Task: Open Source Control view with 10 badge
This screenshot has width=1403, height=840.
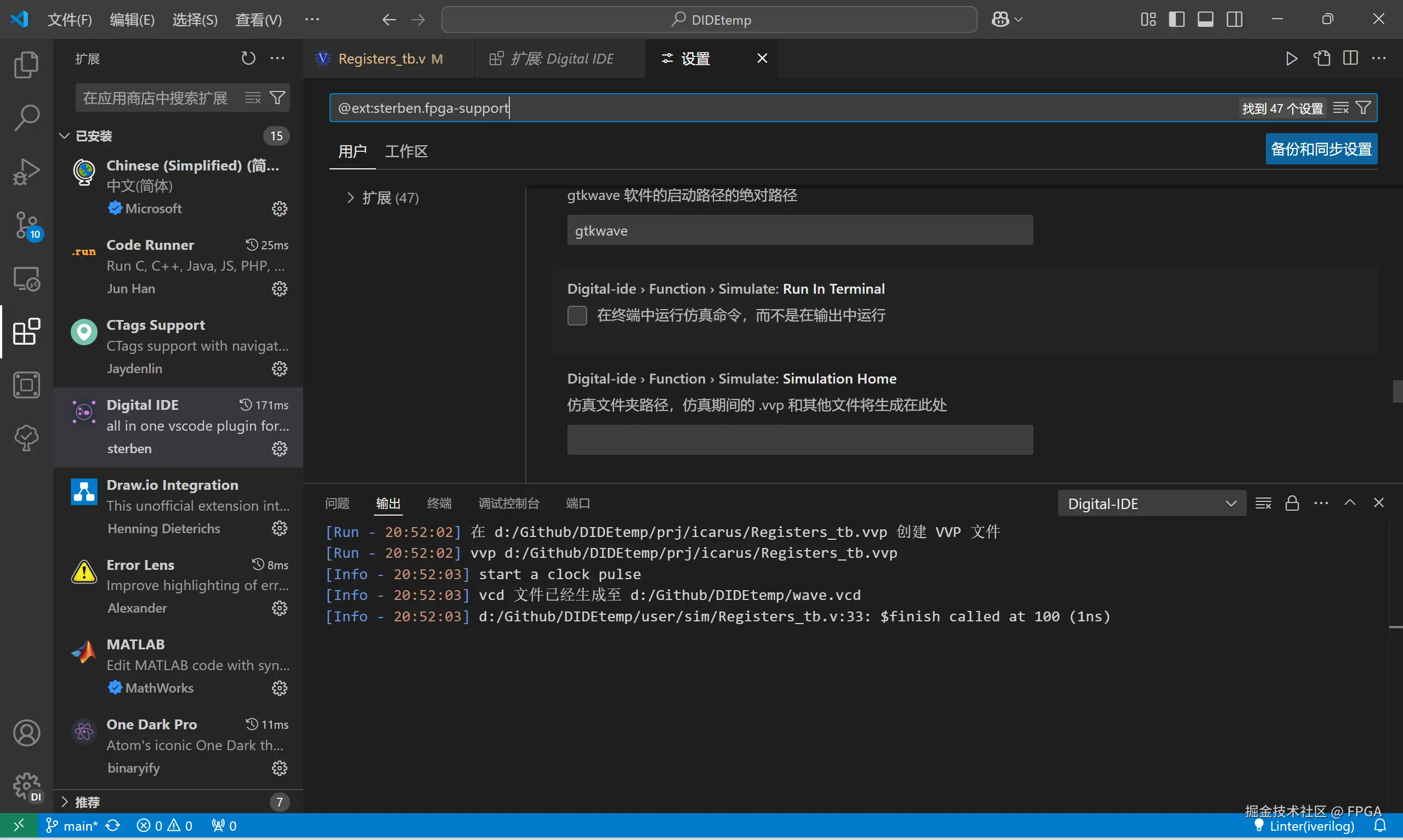Action: 26,225
